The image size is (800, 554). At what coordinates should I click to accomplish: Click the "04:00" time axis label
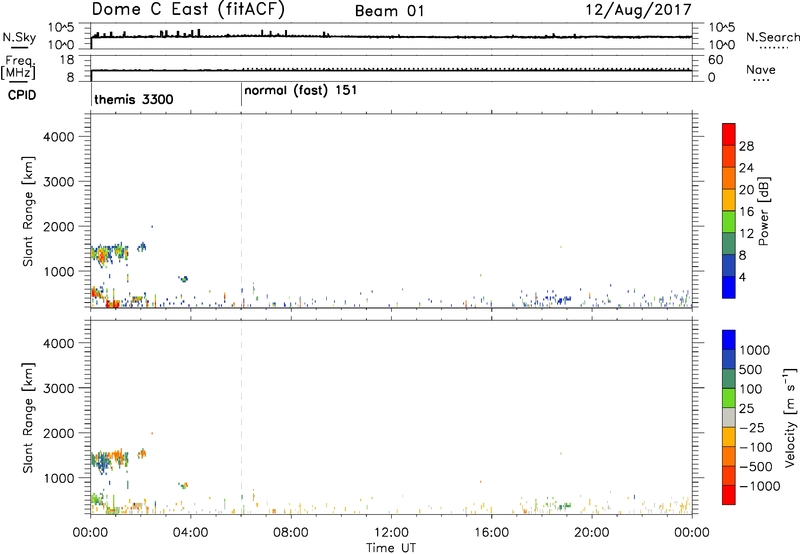[x=190, y=533]
